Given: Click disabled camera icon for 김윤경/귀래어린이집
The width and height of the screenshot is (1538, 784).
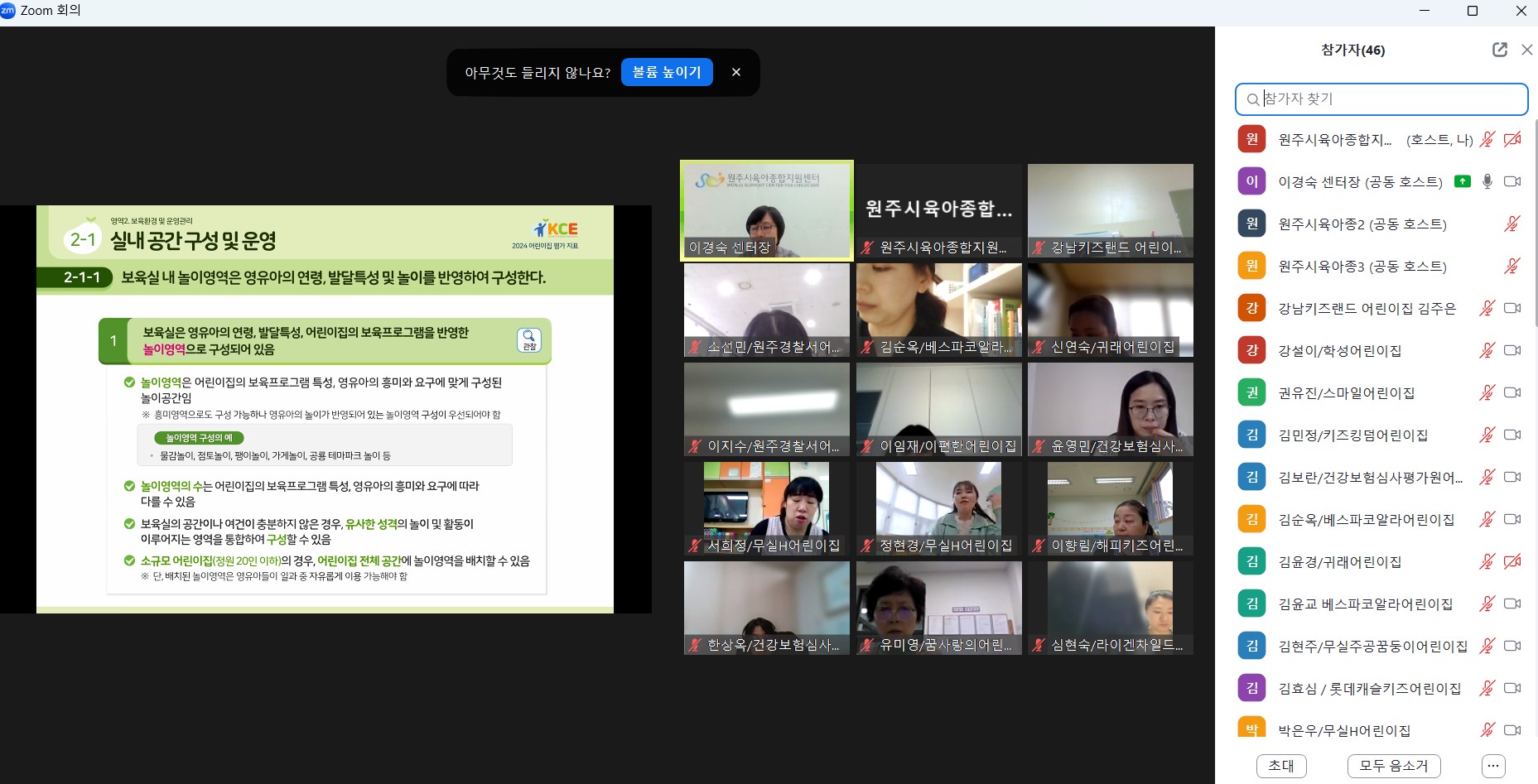Looking at the screenshot, I should pyautogui.click(x=1512, y=561).
